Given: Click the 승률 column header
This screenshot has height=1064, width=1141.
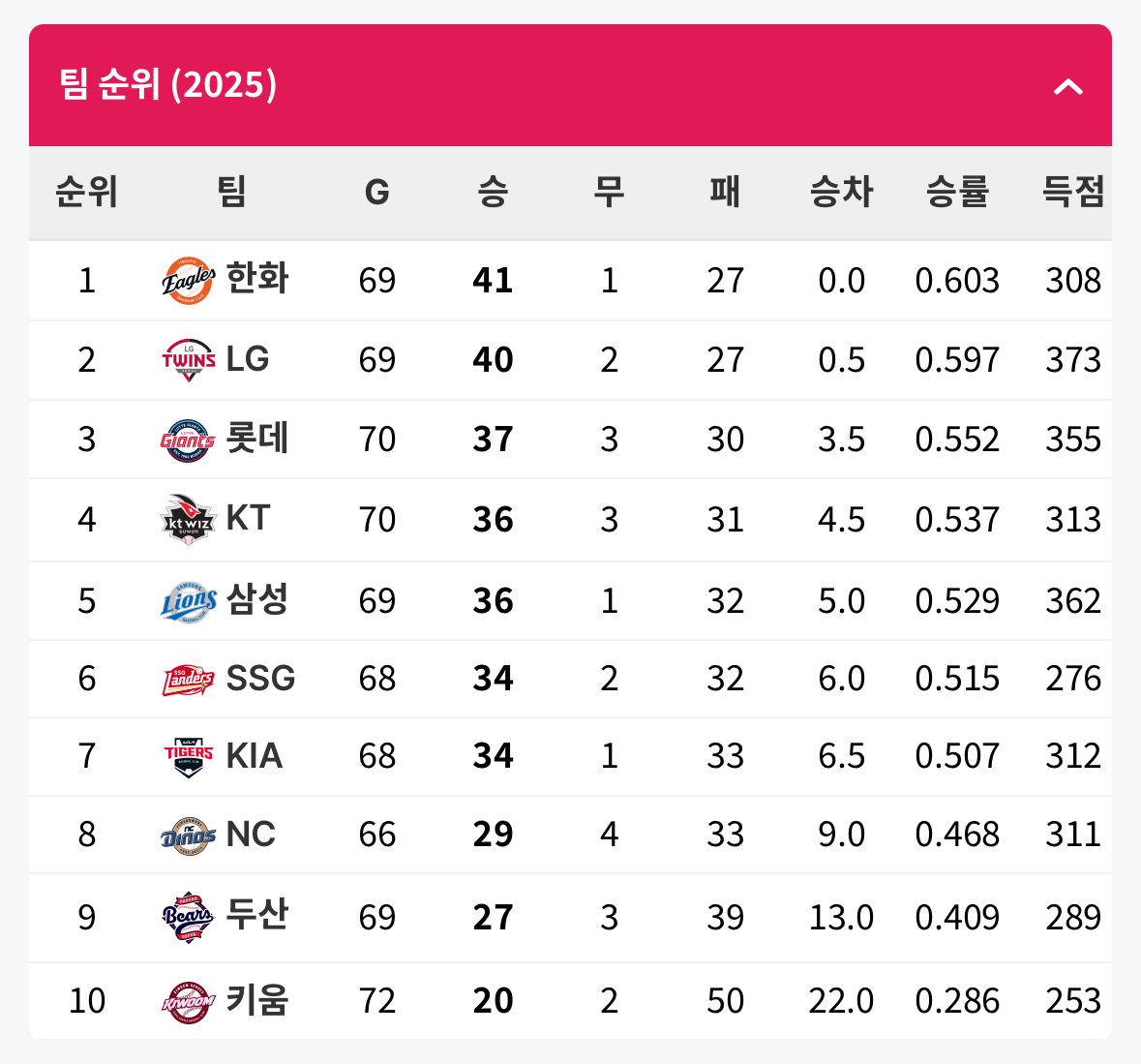Looking at the screenshot, I should click(x=957, y=192).
